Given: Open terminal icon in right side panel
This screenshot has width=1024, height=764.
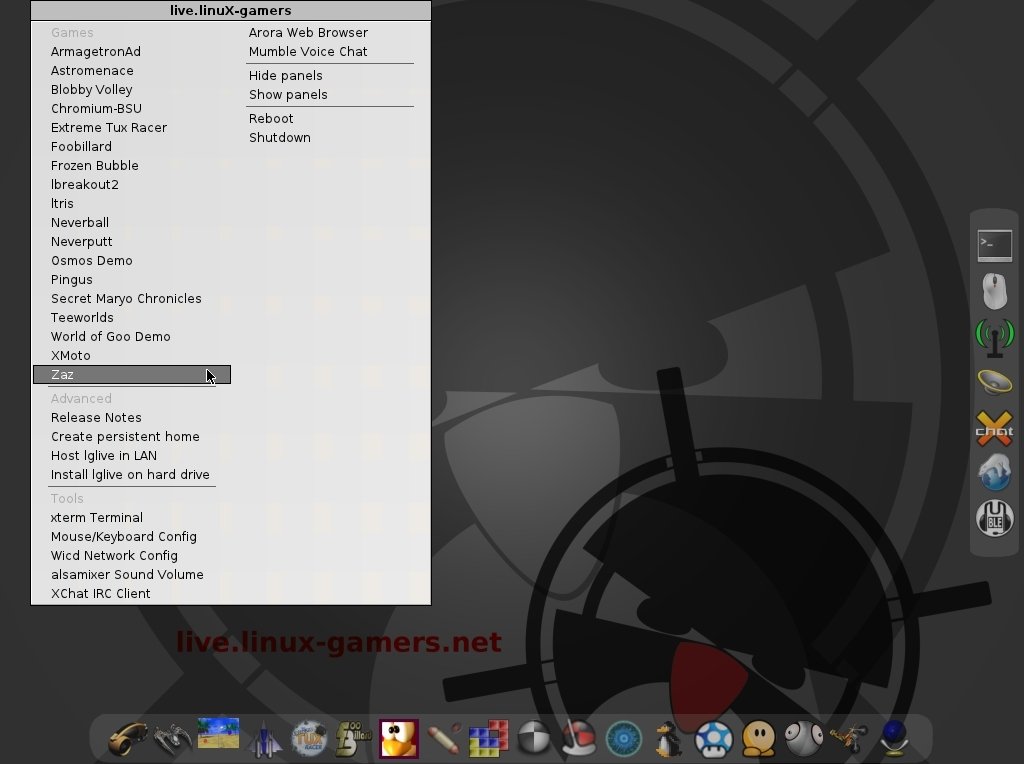Looking at the screenshot, I should (995, 246).
